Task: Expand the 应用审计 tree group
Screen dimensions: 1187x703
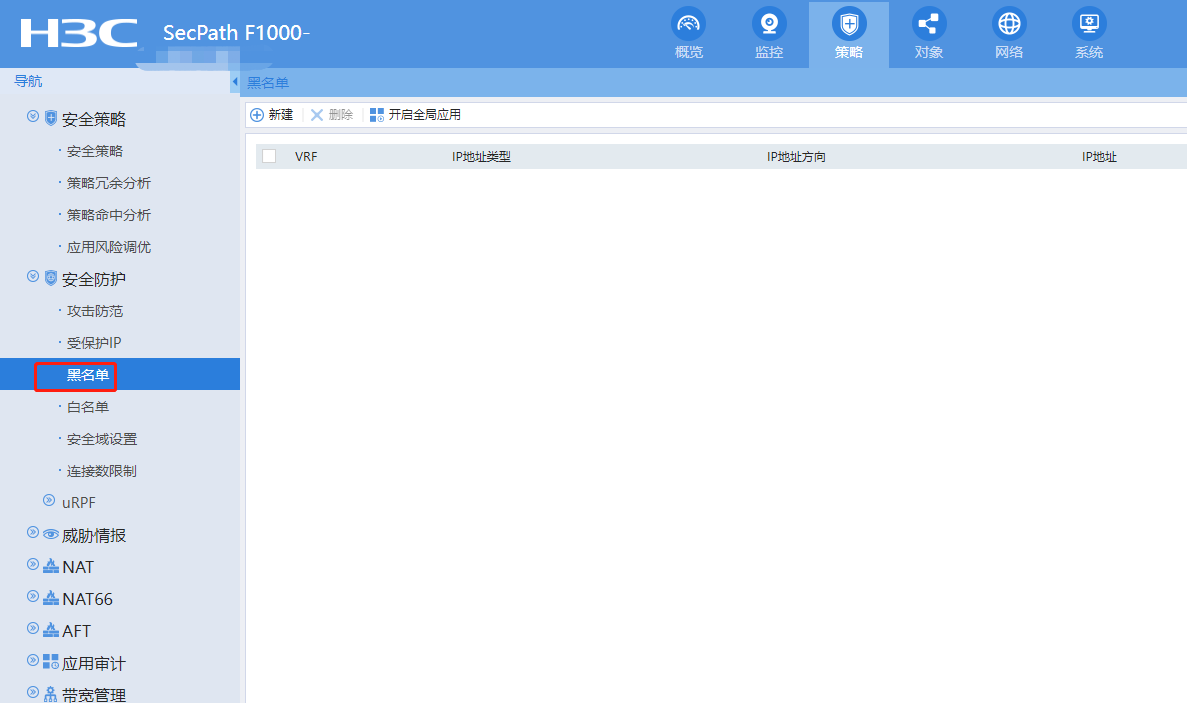Action: tap(33, 660)
